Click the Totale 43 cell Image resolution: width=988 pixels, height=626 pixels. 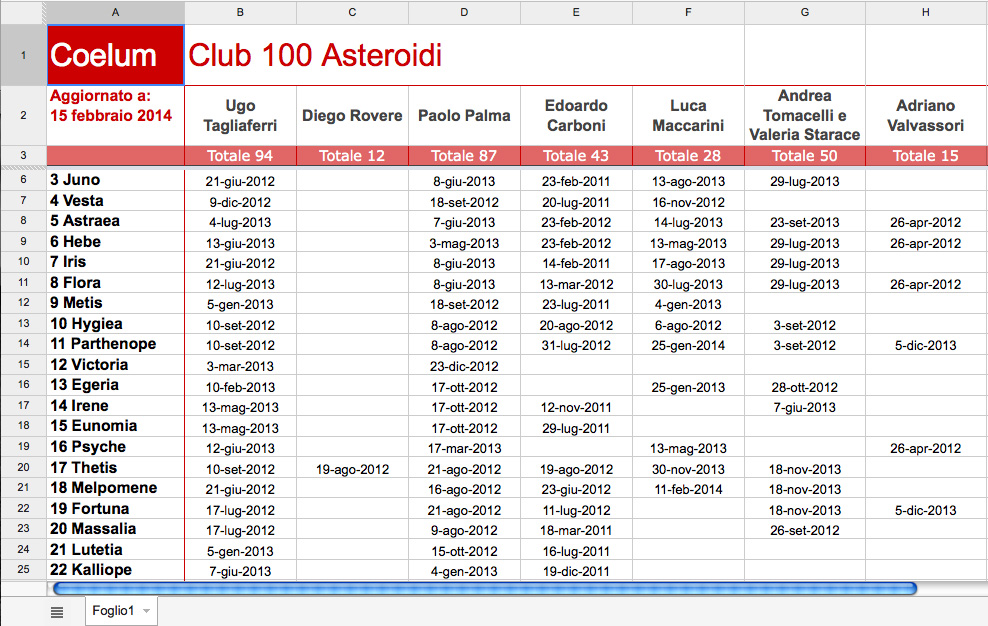576,156
